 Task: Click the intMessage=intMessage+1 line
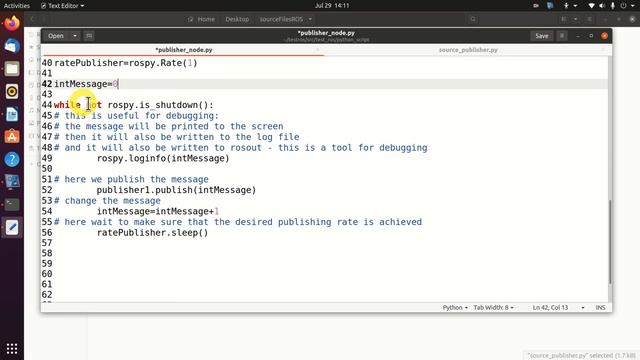coord(158,211)
